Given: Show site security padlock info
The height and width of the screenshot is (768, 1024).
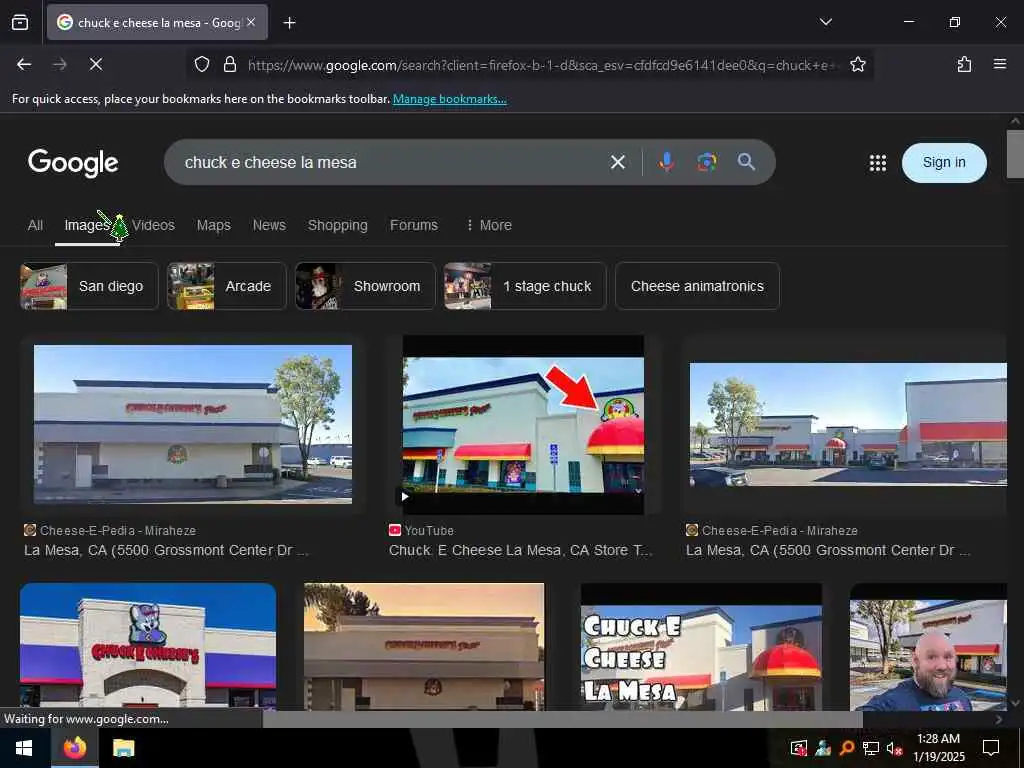Looking at the screenshot, I should [x=229, y=64].
